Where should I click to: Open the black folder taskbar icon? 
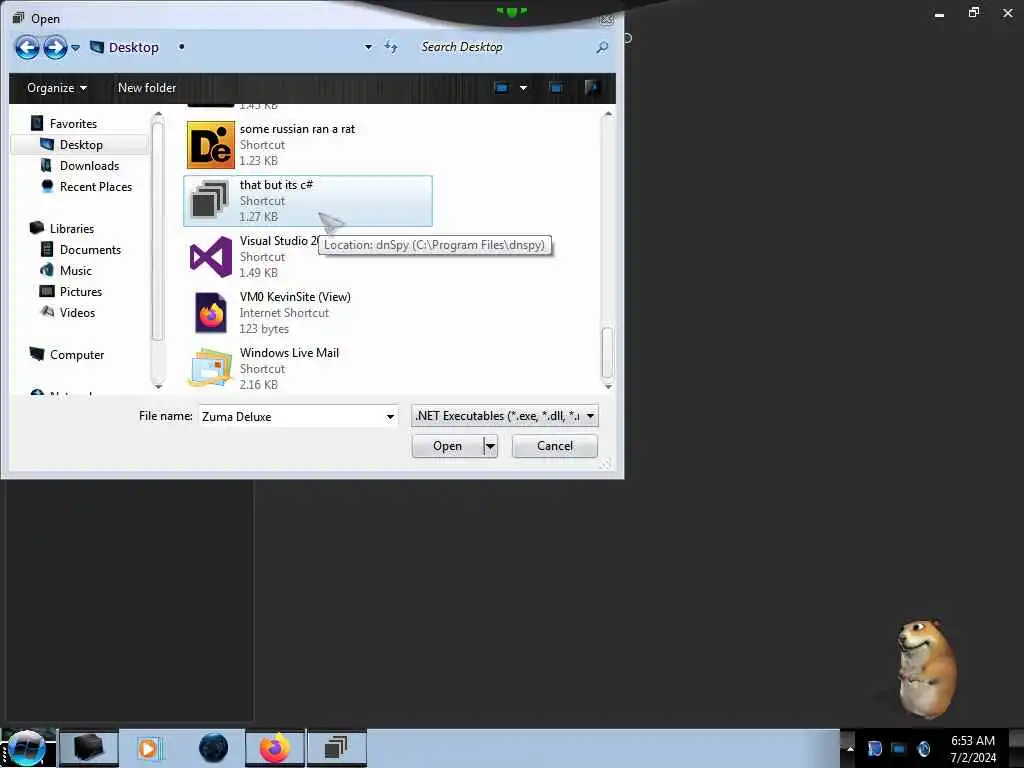click(89, 748)
